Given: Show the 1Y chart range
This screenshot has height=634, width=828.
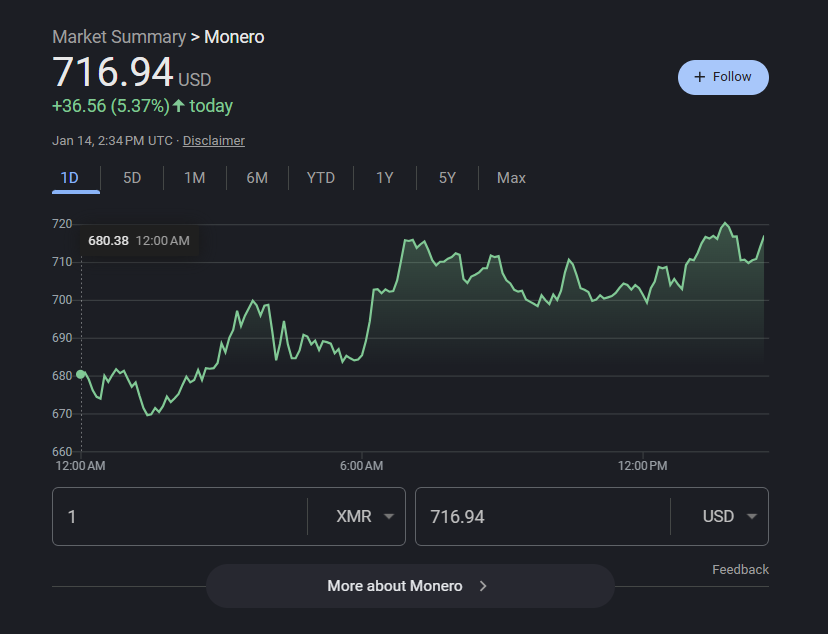Looking at the screenshot, I should (x=384, y=178).
